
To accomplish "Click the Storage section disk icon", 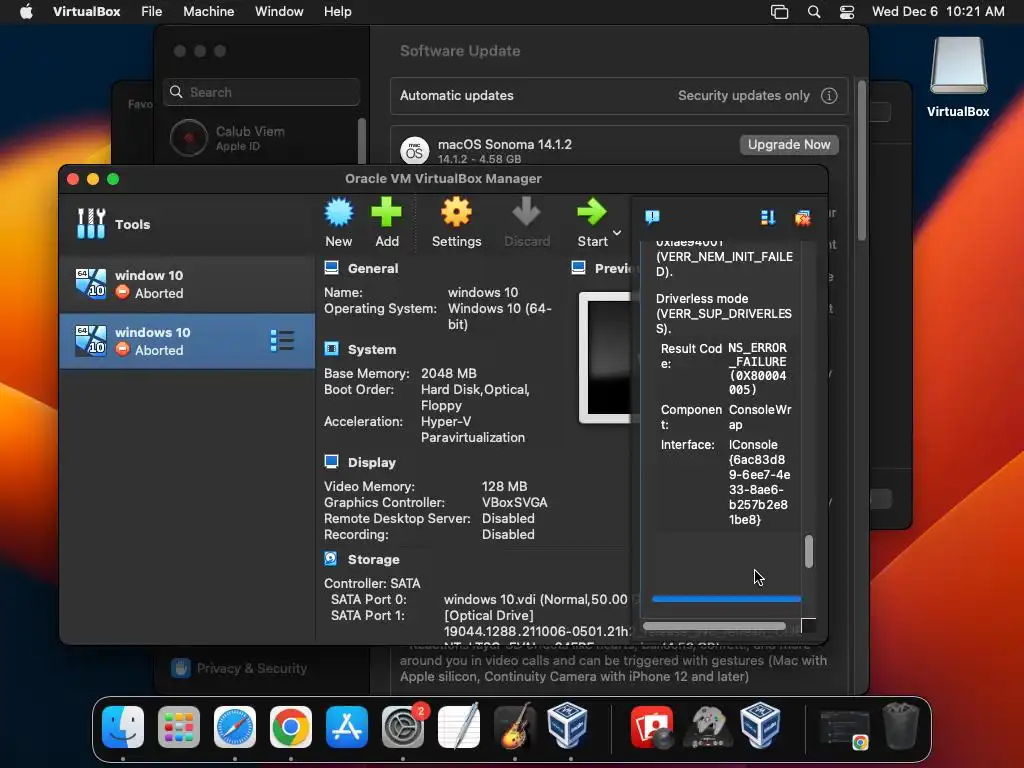I will (x=331, y=558).
